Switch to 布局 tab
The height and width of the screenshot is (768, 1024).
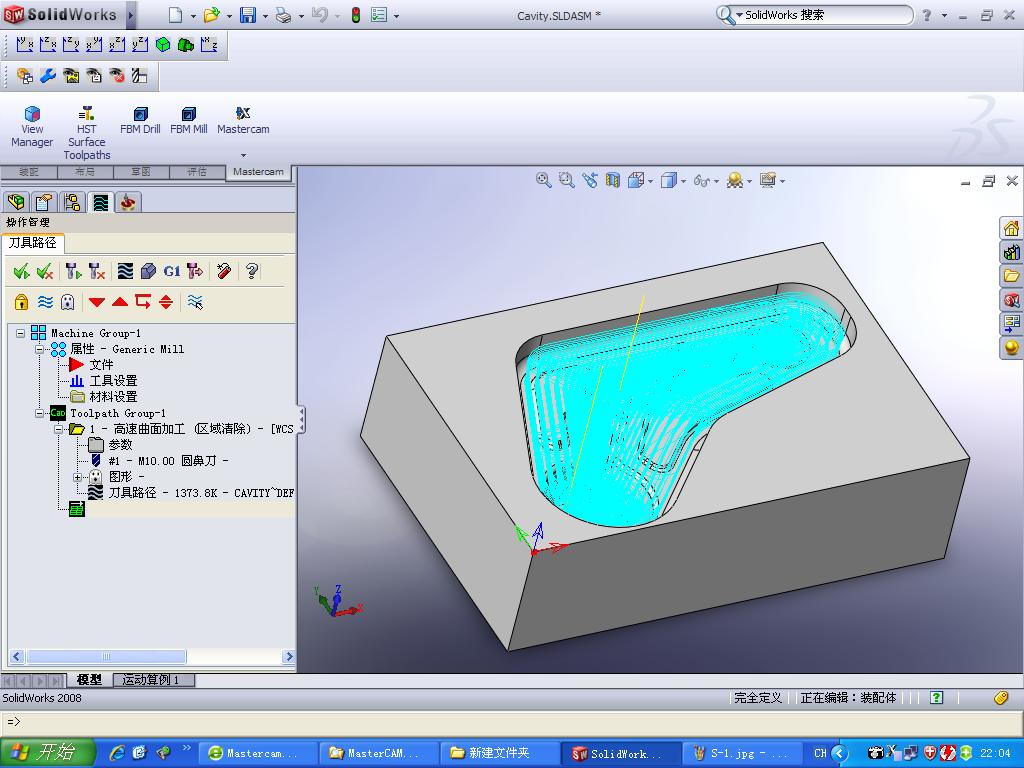tap(85, 172)
